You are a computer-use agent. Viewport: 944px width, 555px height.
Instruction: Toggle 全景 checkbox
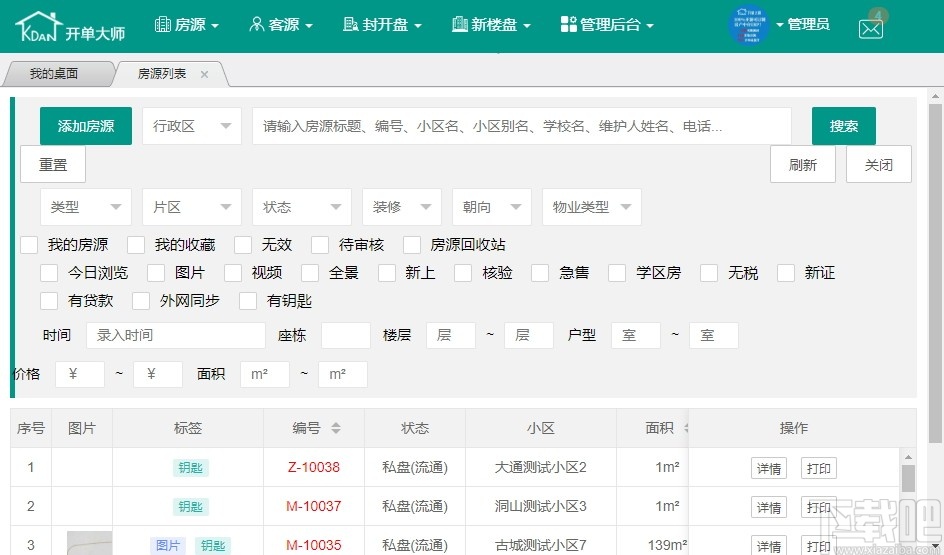(310, 273)
